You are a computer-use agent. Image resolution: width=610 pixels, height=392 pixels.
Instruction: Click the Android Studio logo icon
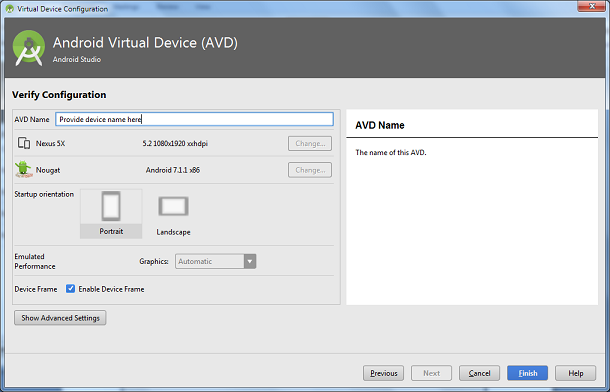pyautogui.click(x=28, y=48)
